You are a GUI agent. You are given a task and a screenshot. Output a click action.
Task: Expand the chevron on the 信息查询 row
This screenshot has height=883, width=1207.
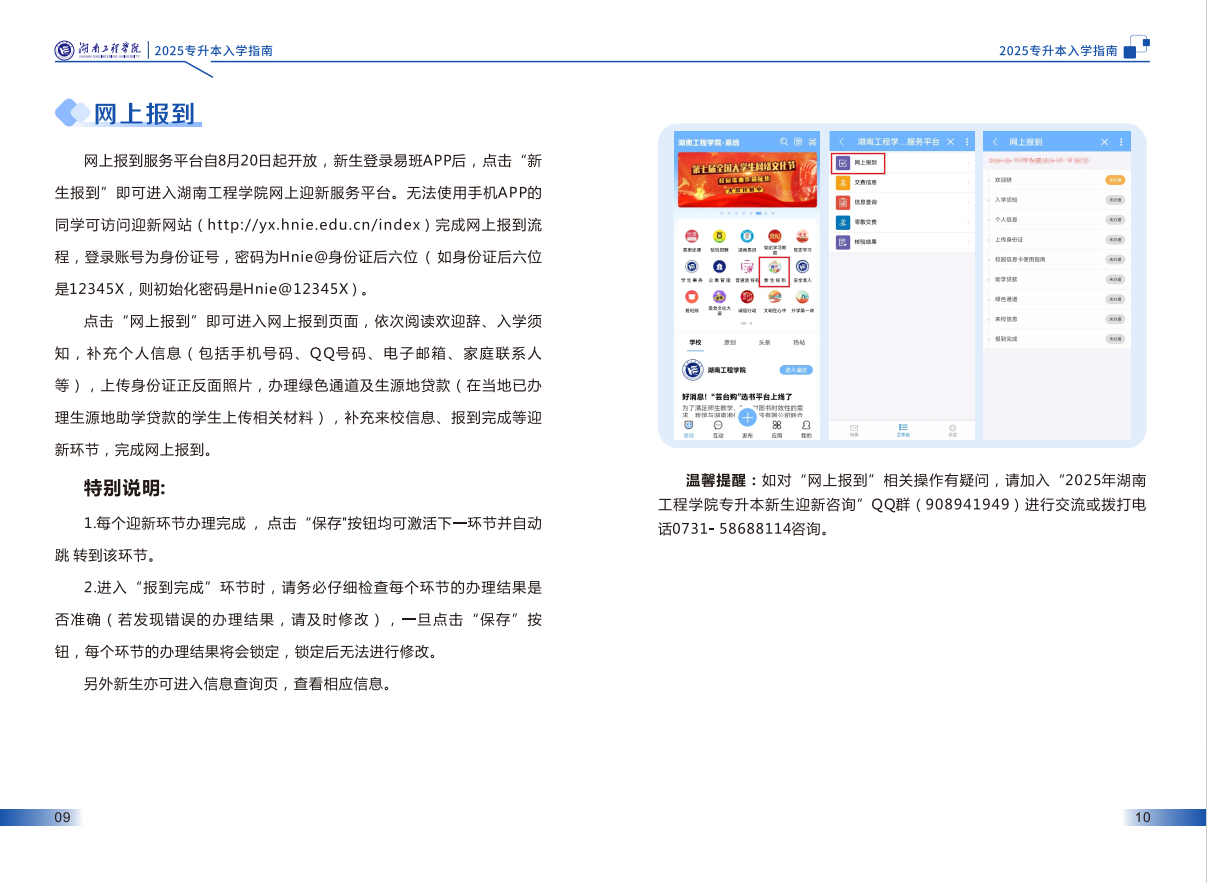pos(968,202)
